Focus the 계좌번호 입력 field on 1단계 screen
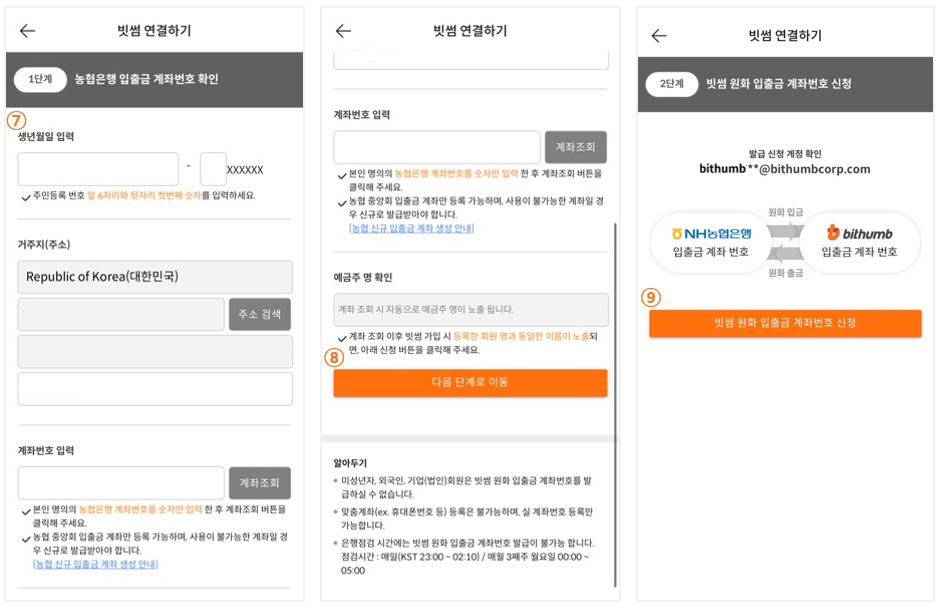941x607 pixels. pyautogui.click(x=121, y=483)
